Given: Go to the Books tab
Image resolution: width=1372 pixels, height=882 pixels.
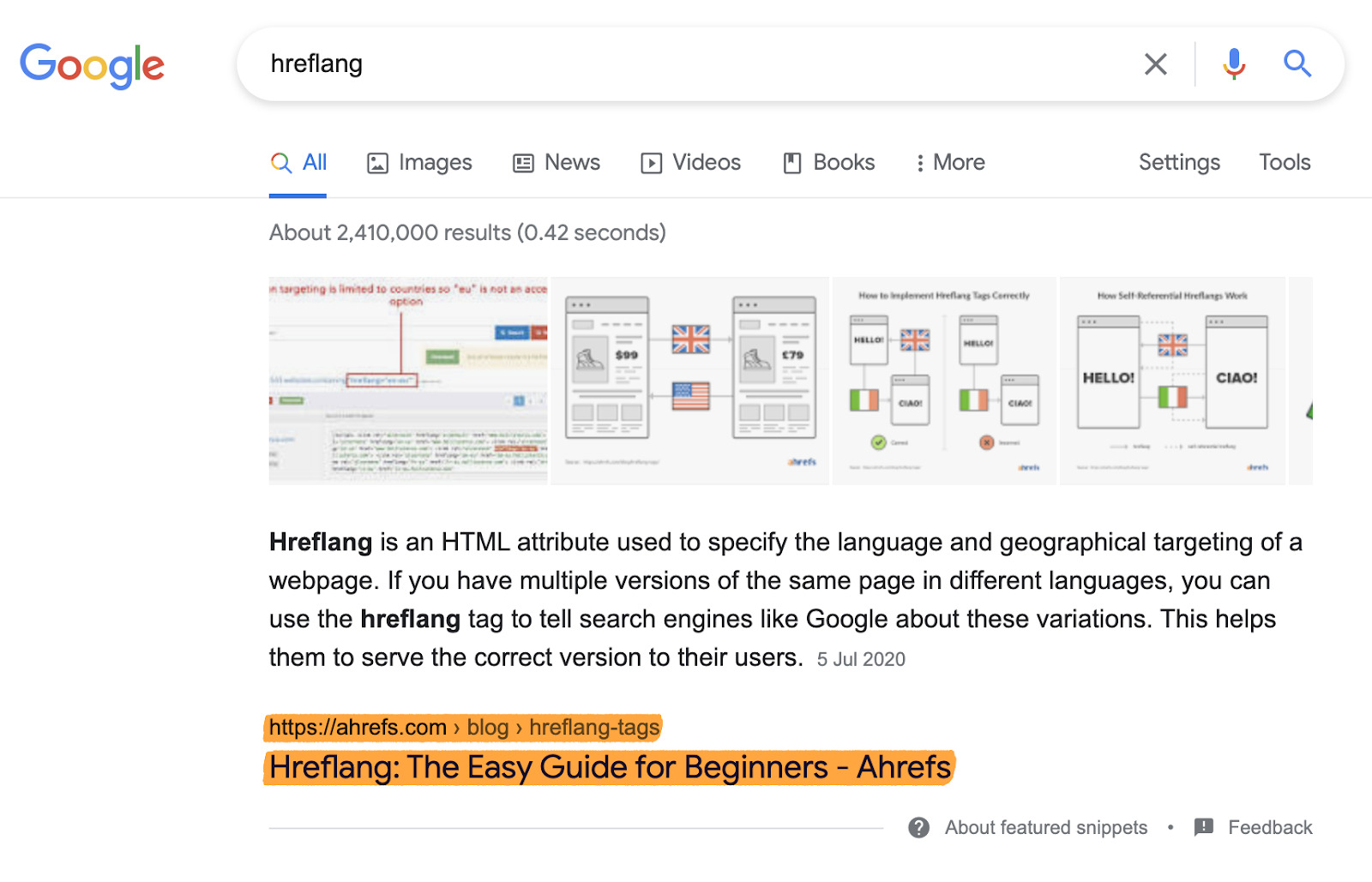Looking at the screenshot, I should point(828,163).
